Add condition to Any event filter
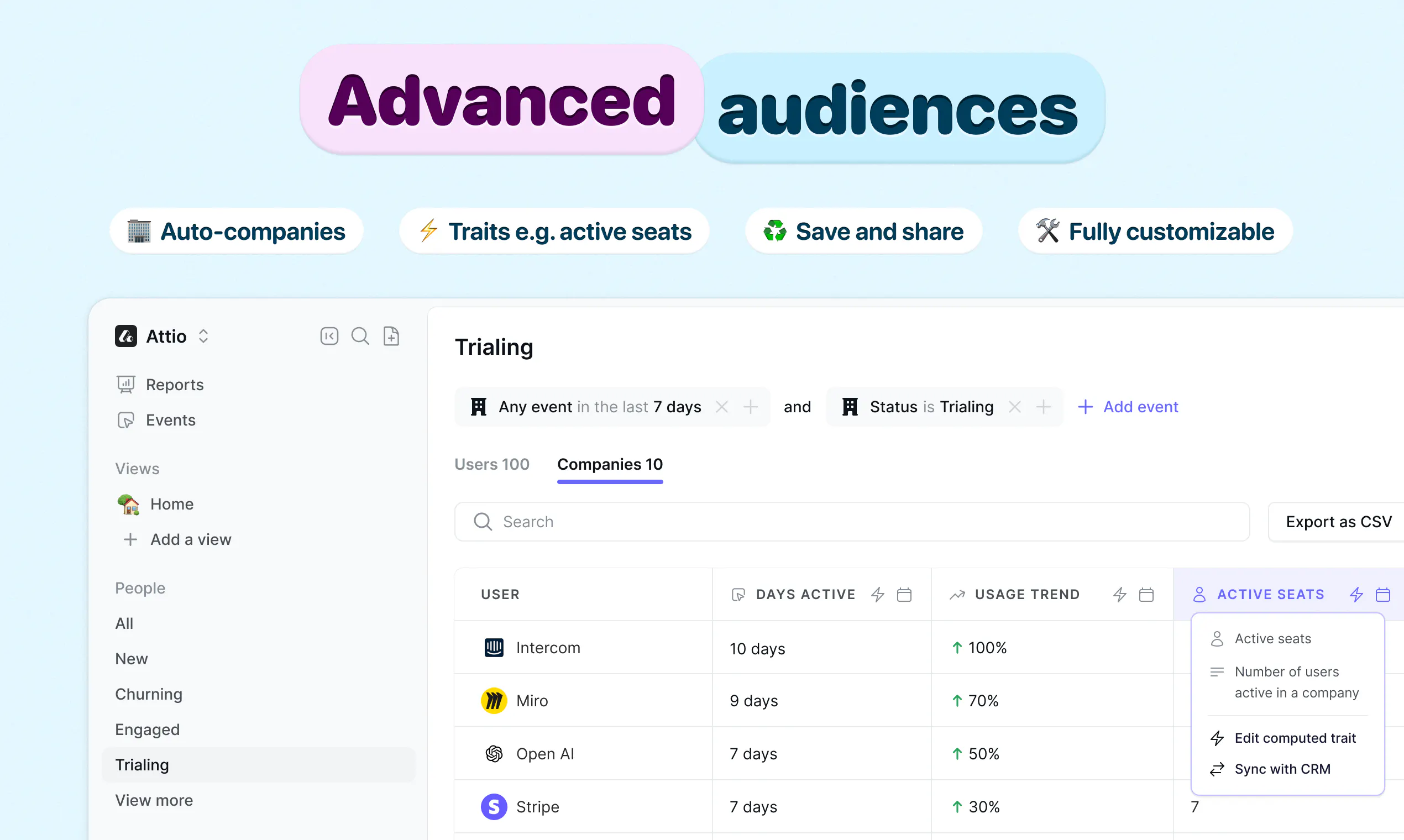The height and width of the screenshot is (840, 1404). [751, 407]
